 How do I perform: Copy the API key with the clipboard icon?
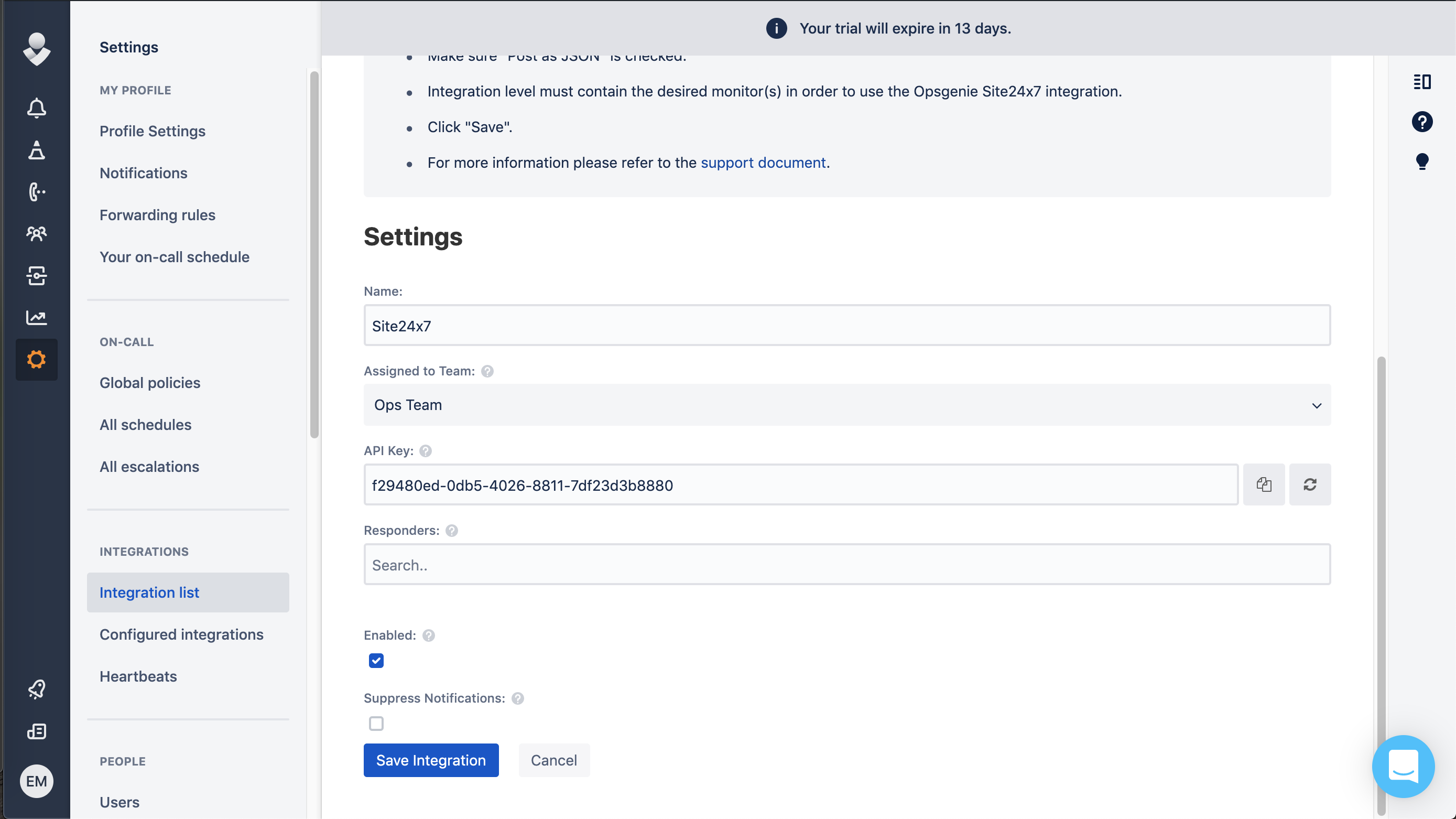(x=1264, y=484)
